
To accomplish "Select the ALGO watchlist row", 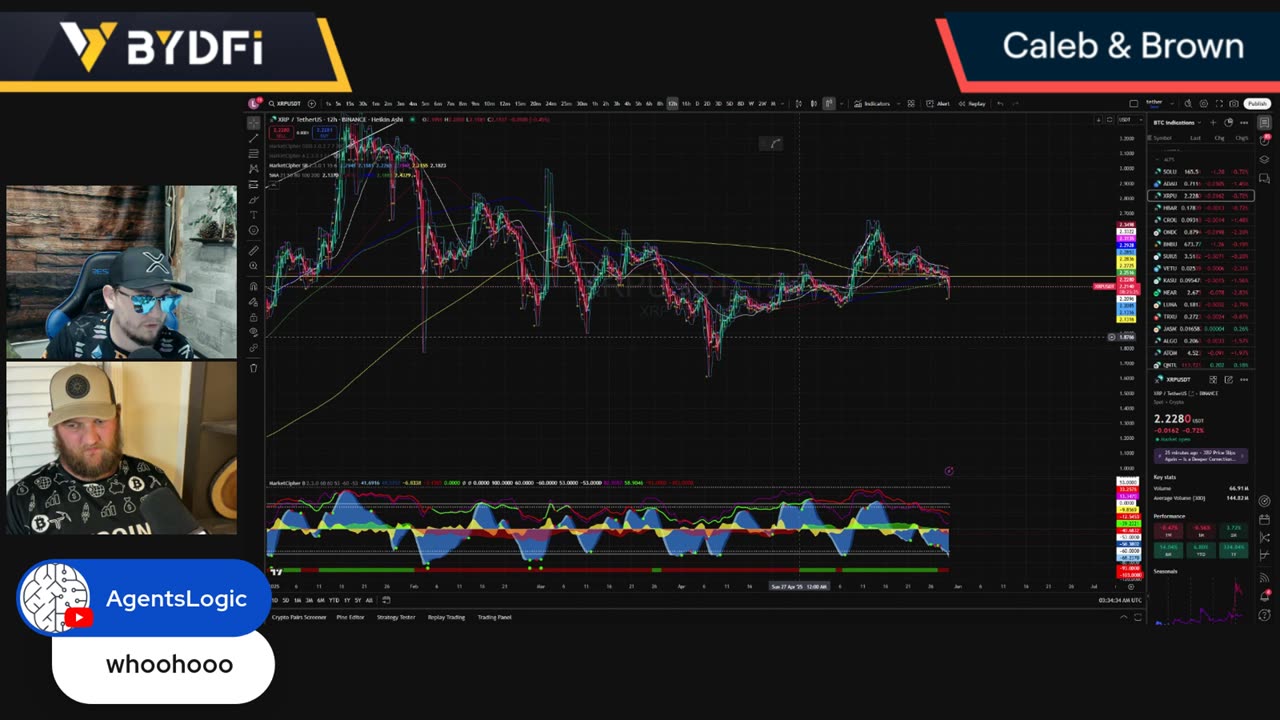I will tap(1201, 340).
